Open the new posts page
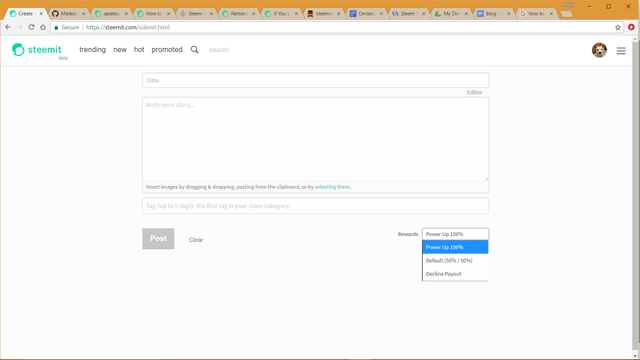The image size is (640, 360). tap(120, 50)
